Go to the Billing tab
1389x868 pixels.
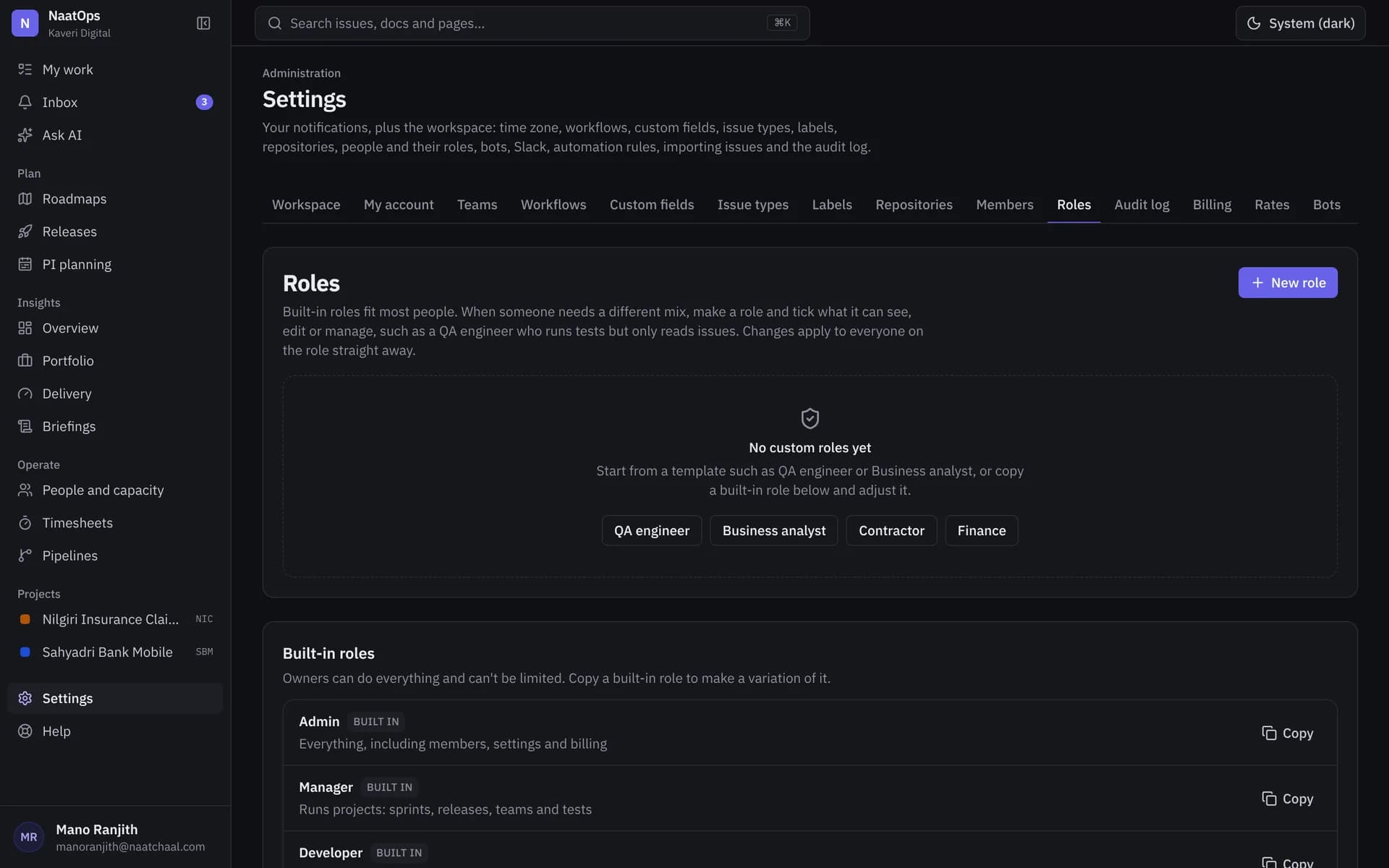click(1212, 205)
